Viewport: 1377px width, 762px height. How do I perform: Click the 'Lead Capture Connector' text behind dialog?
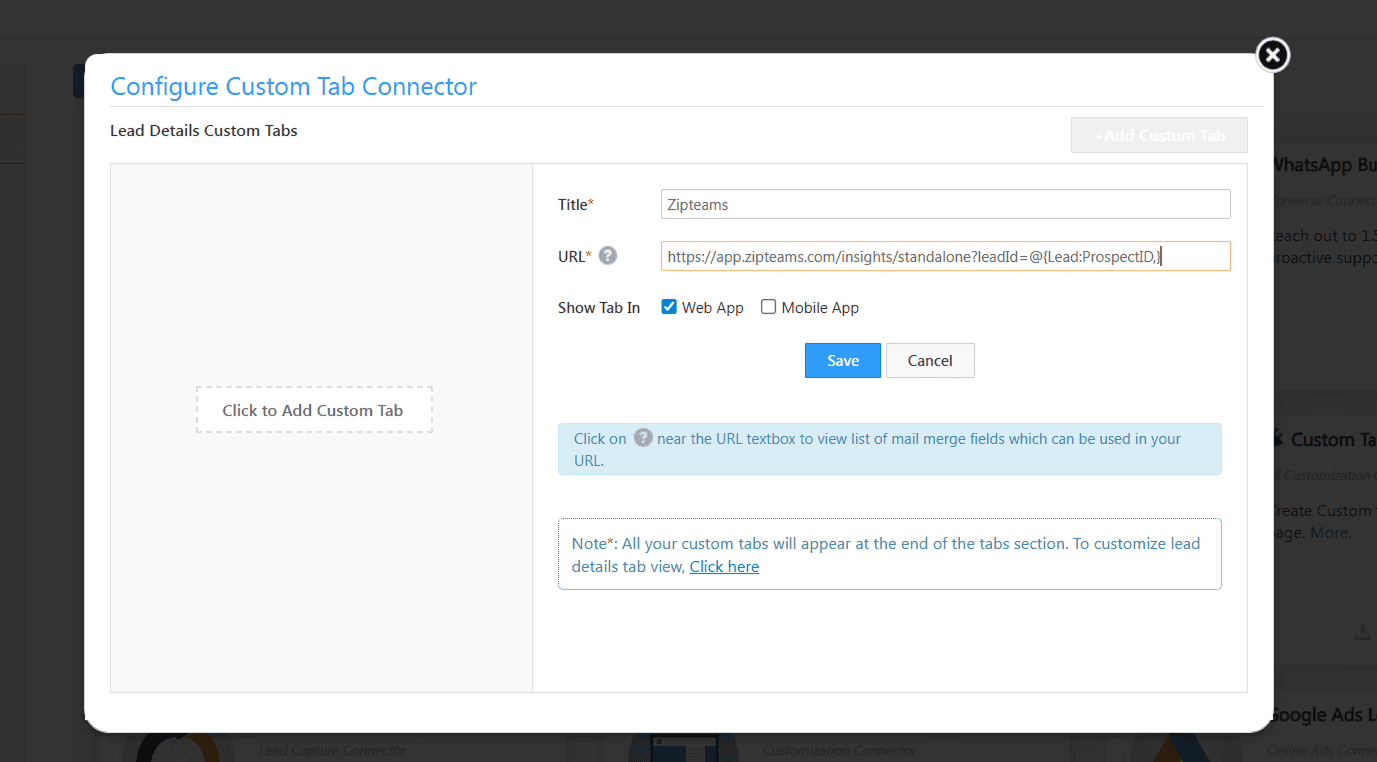(333, 750)
